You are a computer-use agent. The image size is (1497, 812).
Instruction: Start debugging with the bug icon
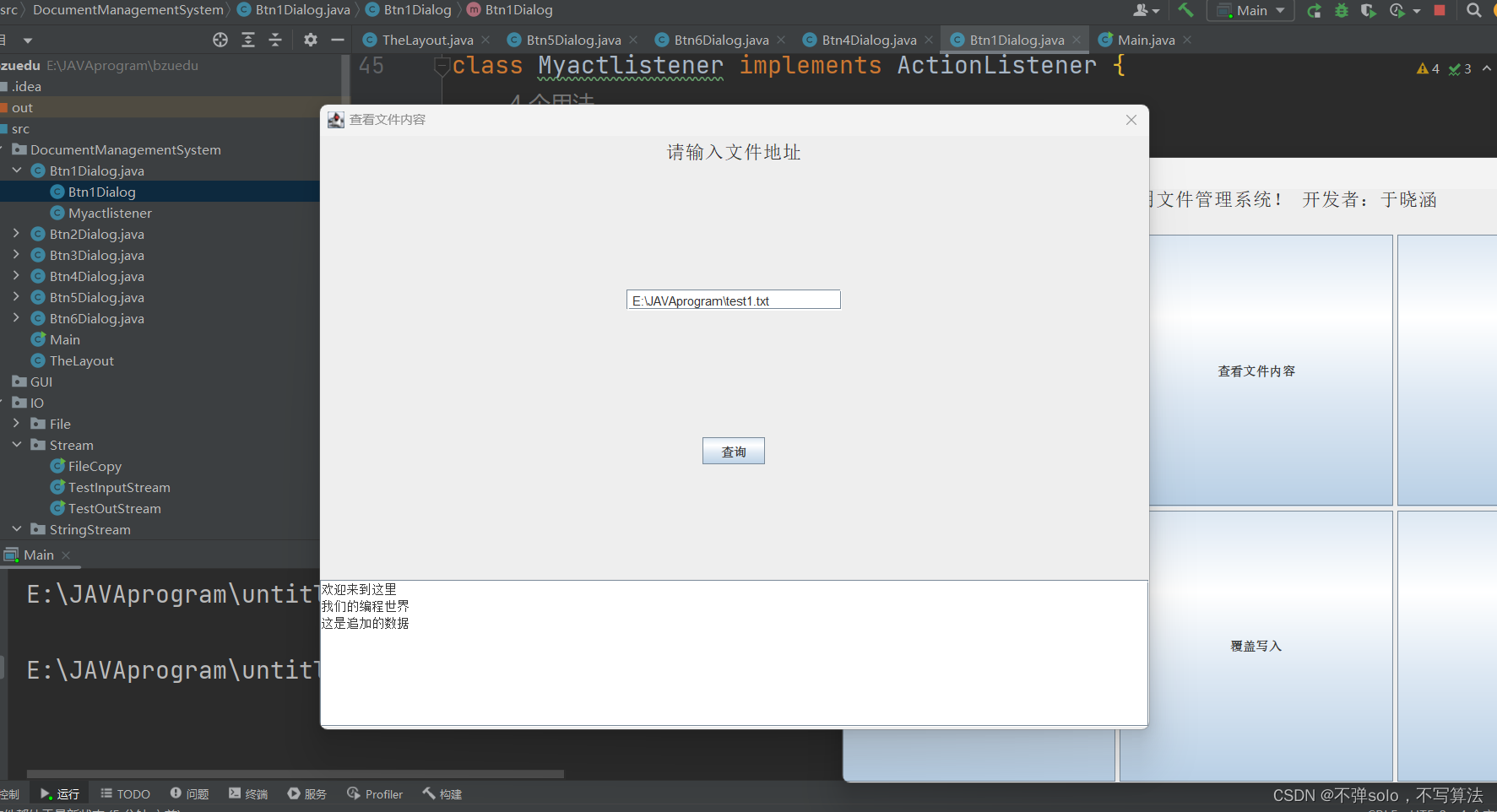(1342, 10)
